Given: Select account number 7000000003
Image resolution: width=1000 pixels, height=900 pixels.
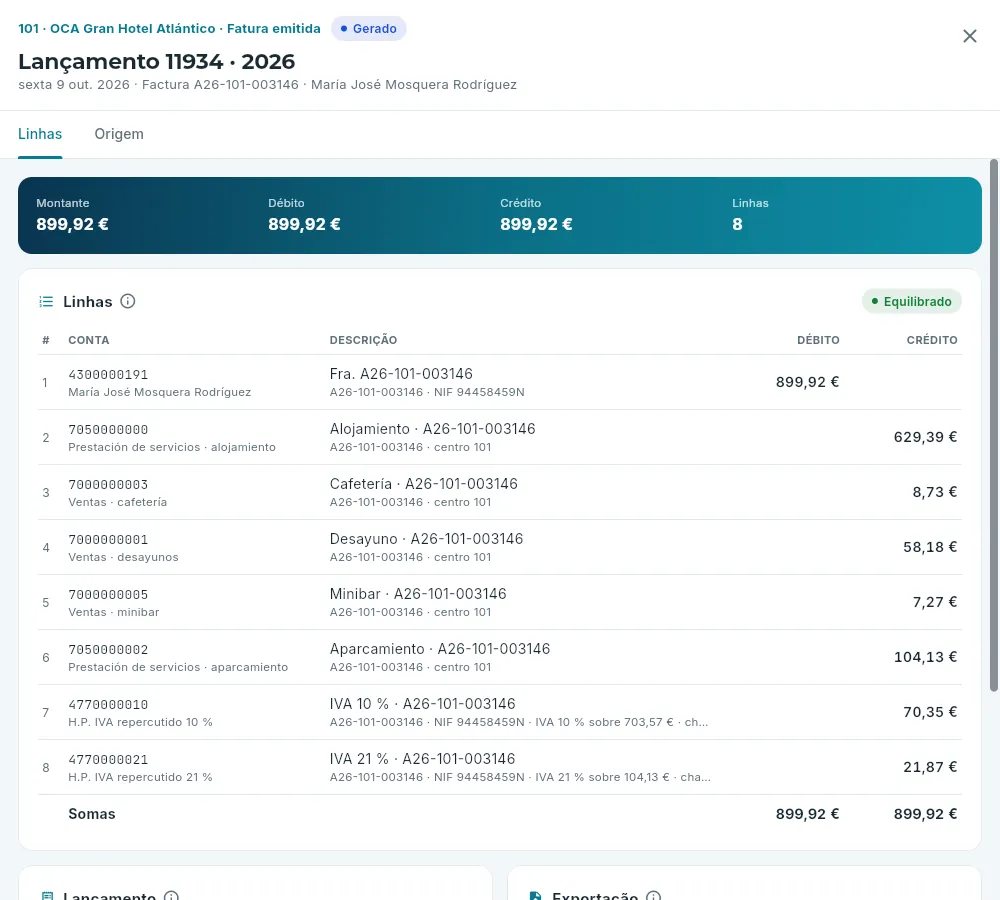Looking at the screenshot, I should (x=108, y=484).
